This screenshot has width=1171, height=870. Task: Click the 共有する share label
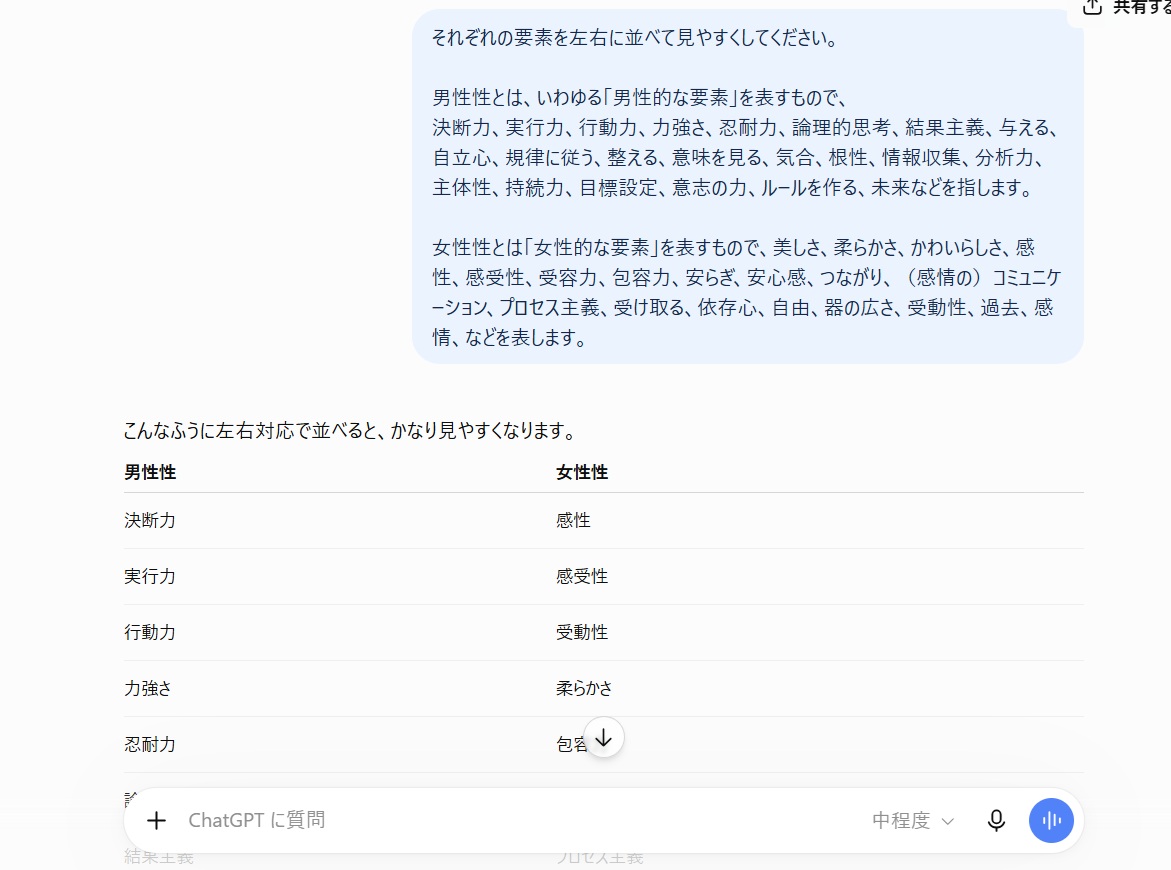pos(1141,7)
